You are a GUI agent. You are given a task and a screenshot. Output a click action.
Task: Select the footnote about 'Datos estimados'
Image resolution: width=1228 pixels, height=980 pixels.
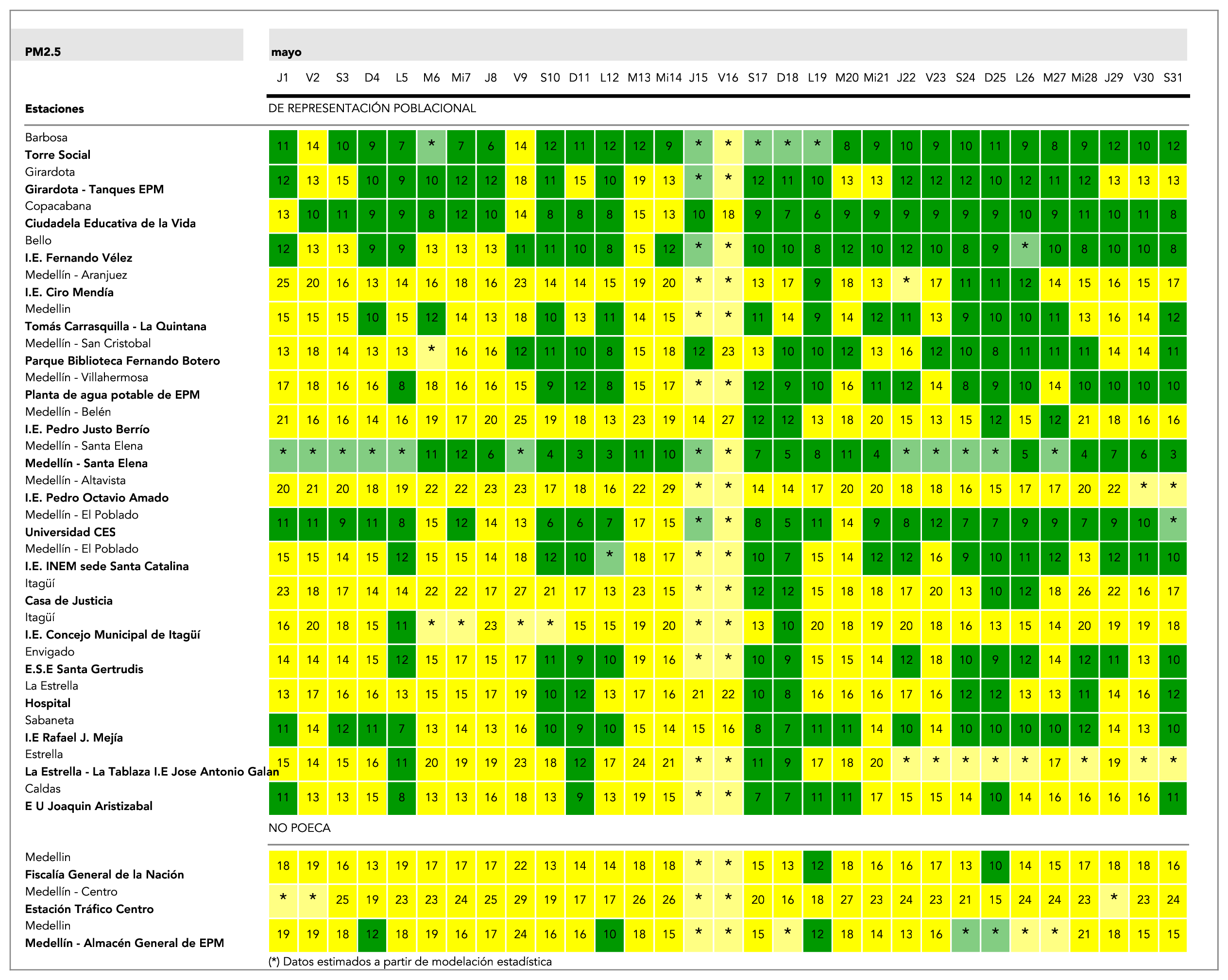point(410,962)
